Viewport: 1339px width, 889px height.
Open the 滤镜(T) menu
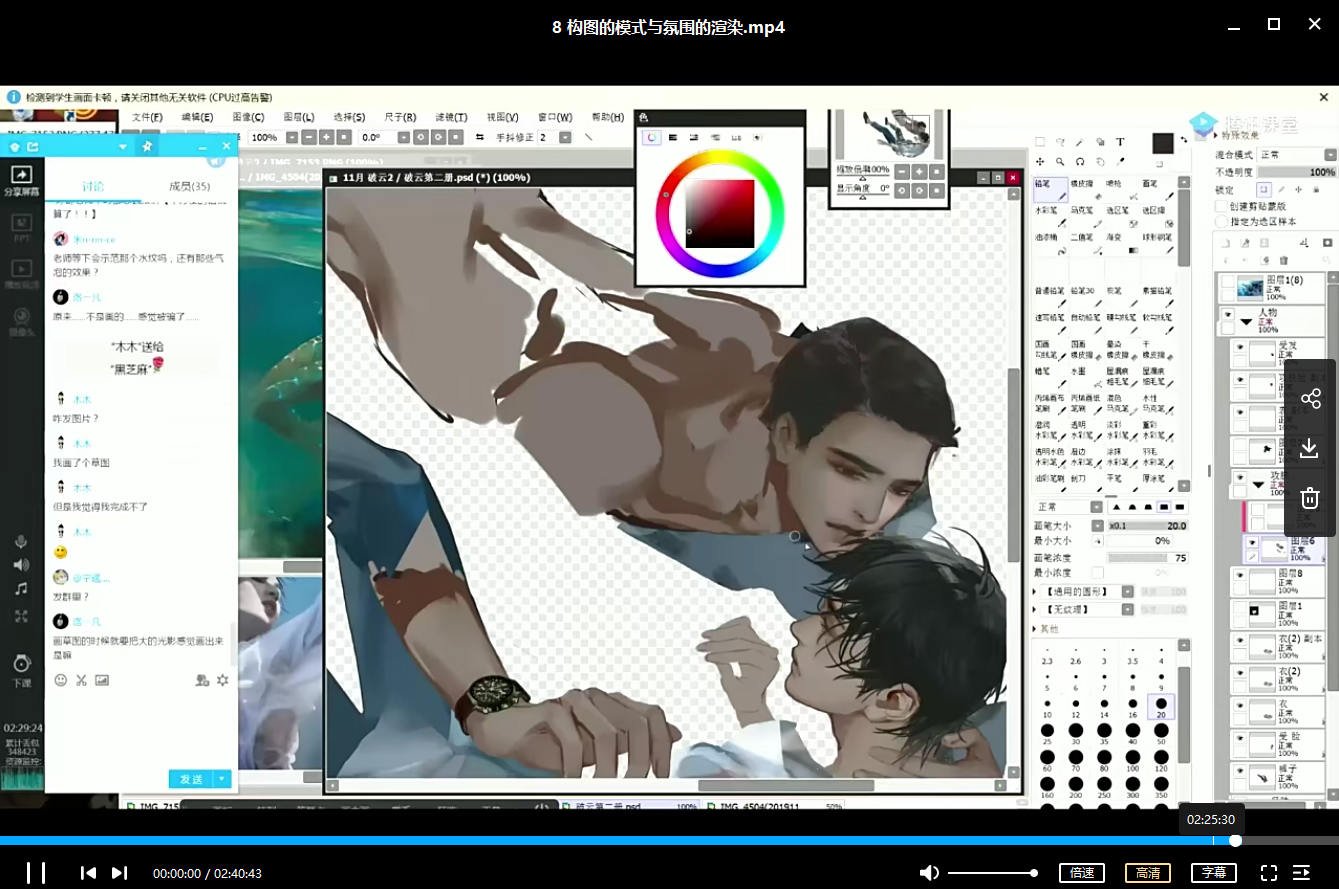453,117
